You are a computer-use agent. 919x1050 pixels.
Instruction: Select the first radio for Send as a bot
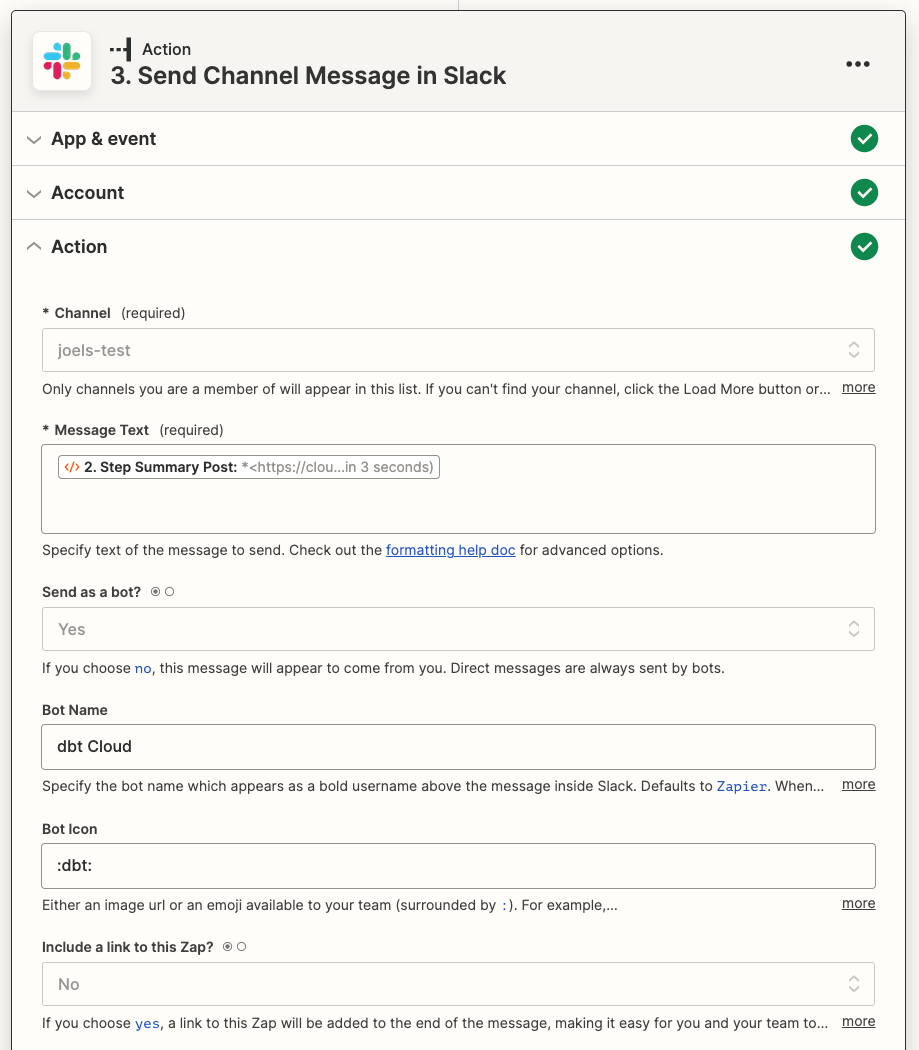pos(155,591)
